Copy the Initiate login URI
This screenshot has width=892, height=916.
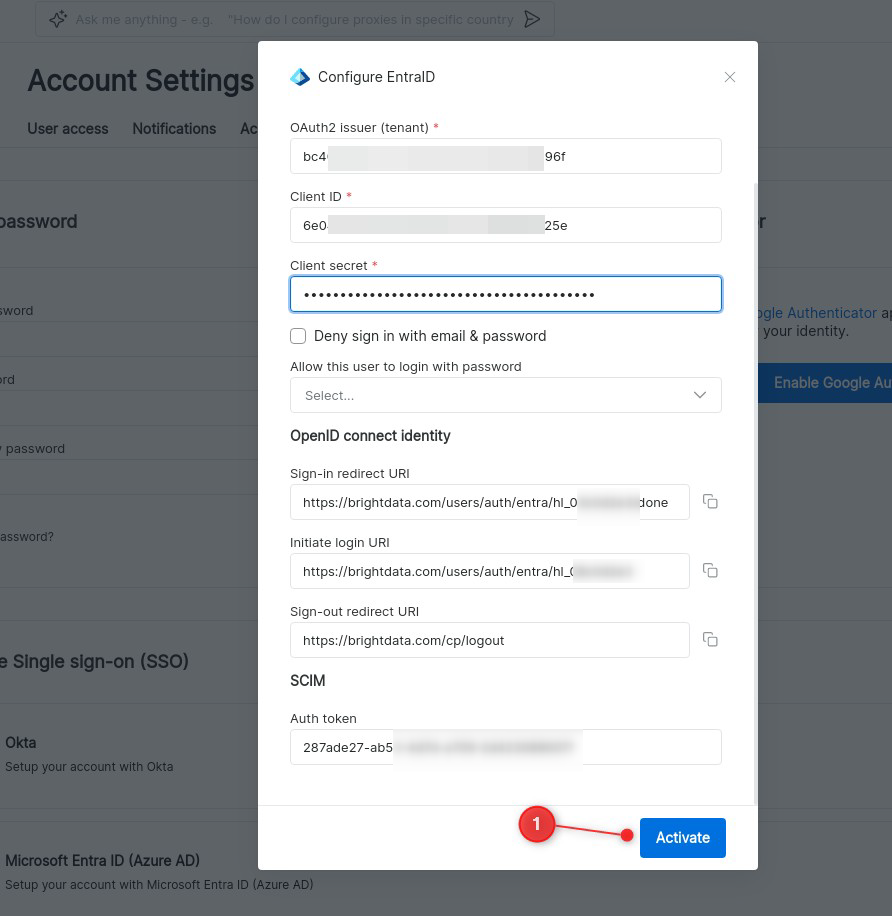pyautogui.click(x=710, y=571)
